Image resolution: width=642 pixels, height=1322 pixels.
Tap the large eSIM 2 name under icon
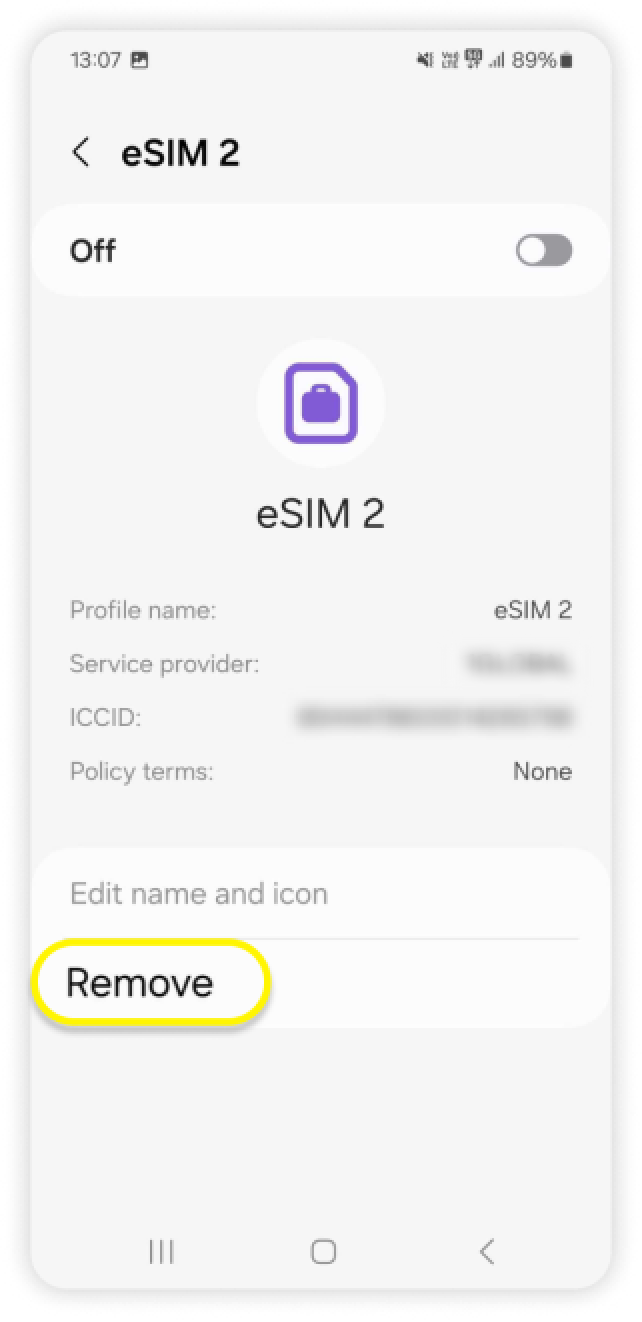coord(321,513)
